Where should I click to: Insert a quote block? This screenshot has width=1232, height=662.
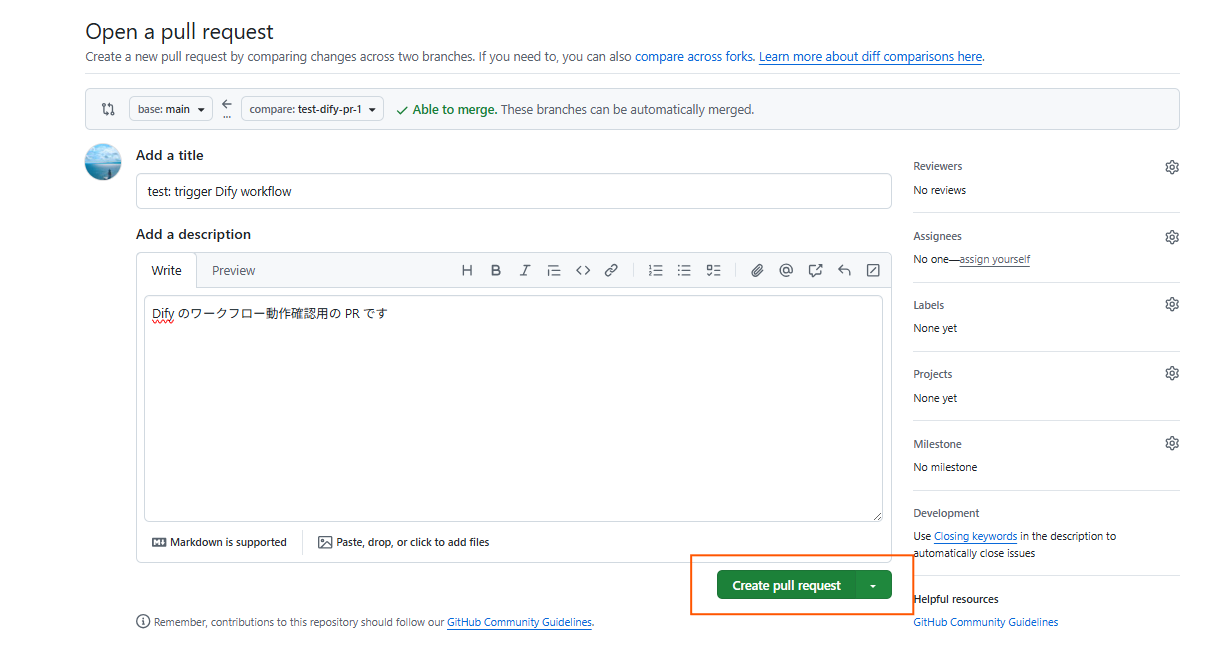553,270
